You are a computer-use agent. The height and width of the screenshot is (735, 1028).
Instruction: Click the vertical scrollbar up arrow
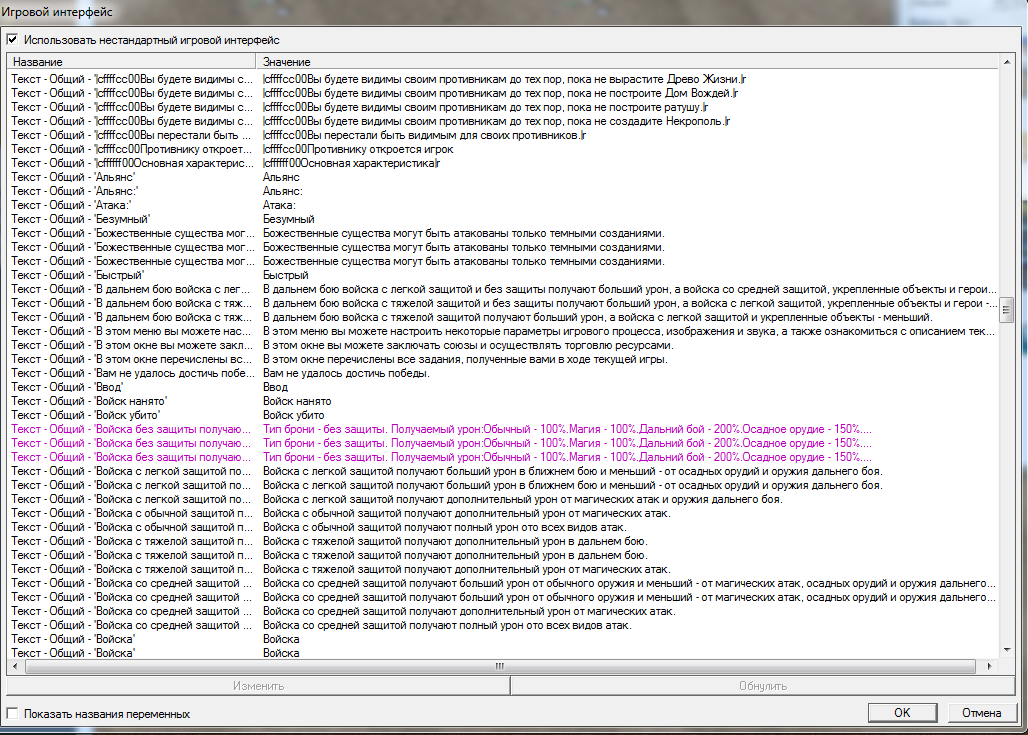(x=1006, y=62)
